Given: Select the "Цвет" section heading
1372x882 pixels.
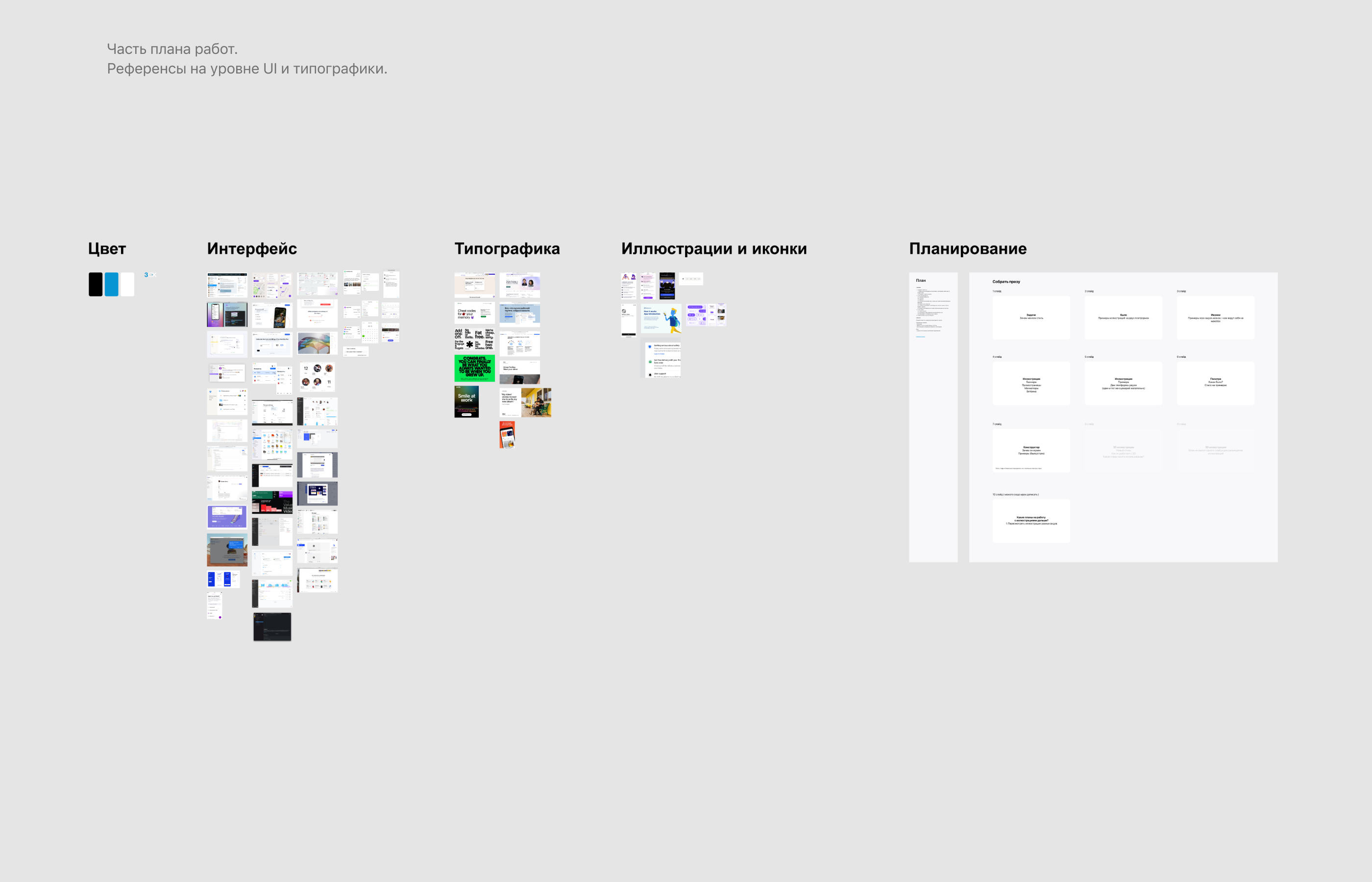Looking at the screenshot, I should point(107,248).
